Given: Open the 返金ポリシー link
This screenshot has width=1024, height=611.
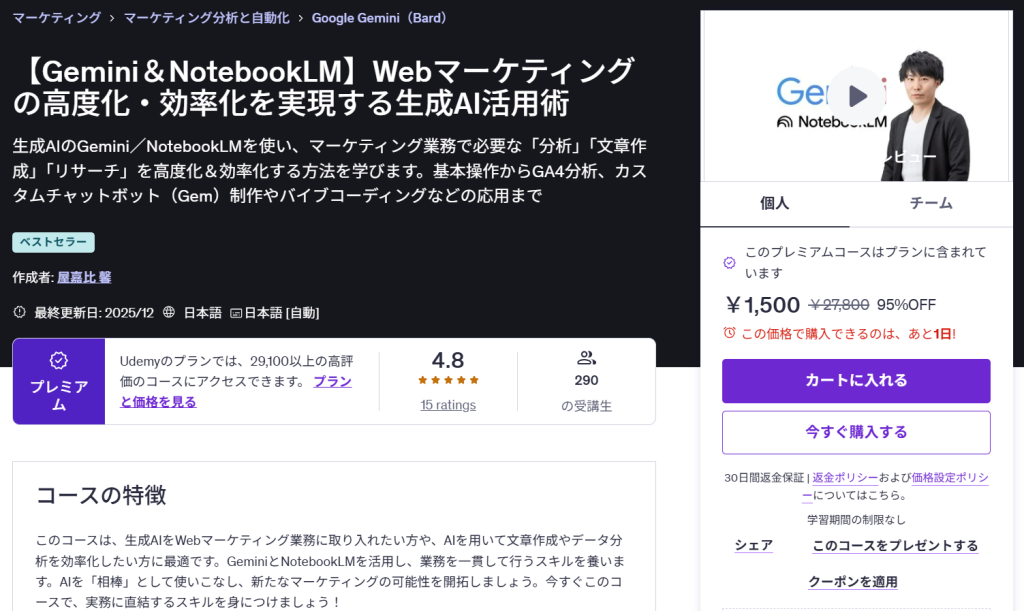Looking at the screenshot, I should (845, 478).
